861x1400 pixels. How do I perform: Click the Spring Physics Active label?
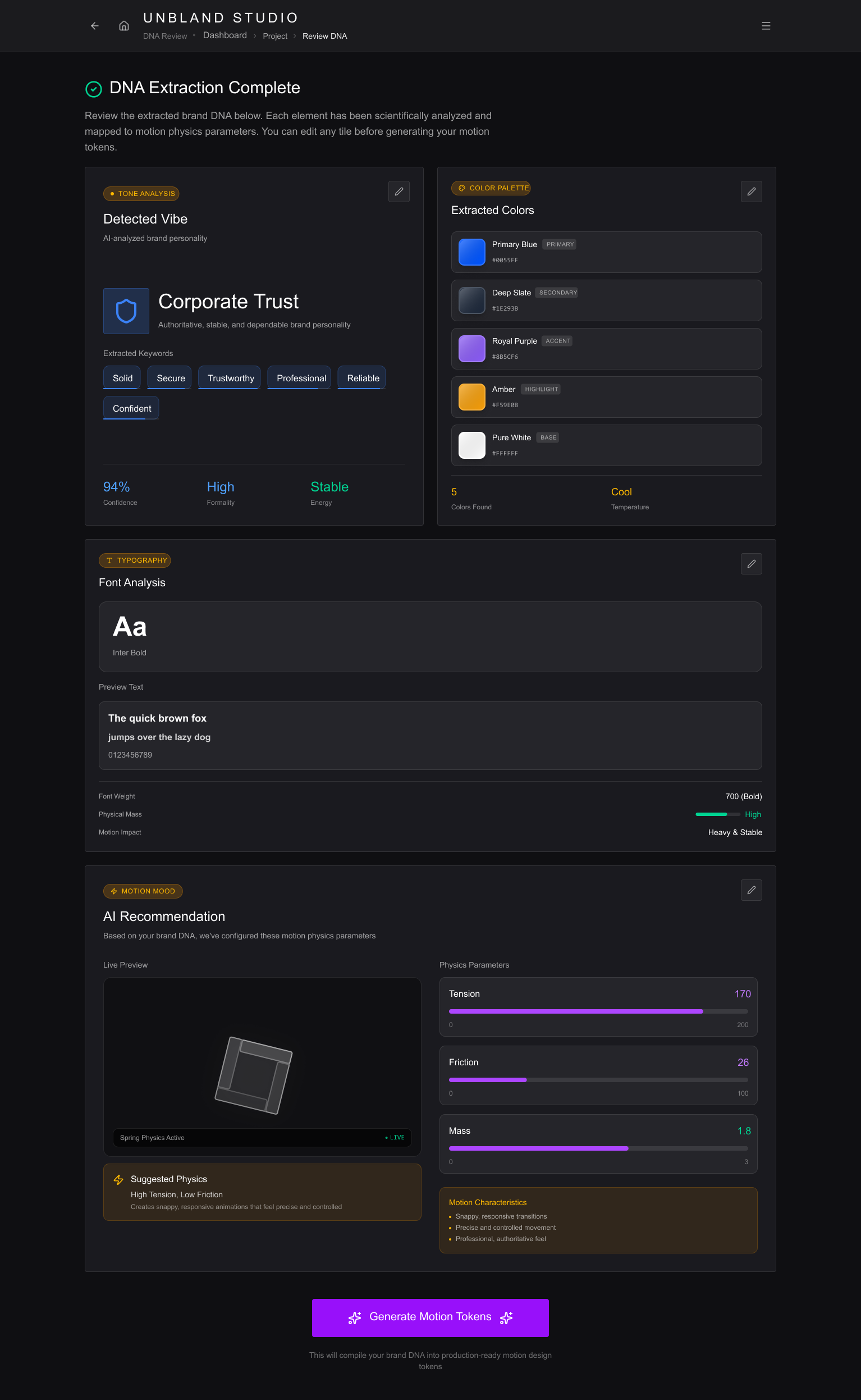point(152,1137)
